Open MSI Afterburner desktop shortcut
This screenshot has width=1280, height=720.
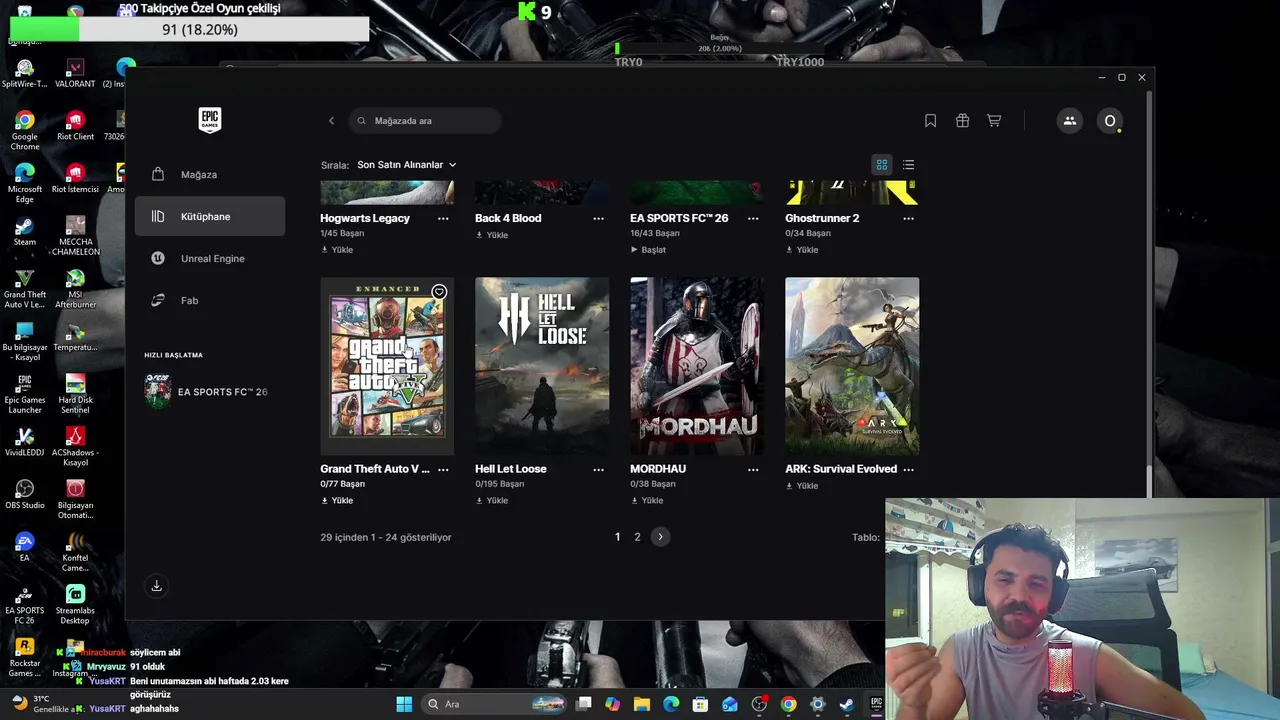75,289
